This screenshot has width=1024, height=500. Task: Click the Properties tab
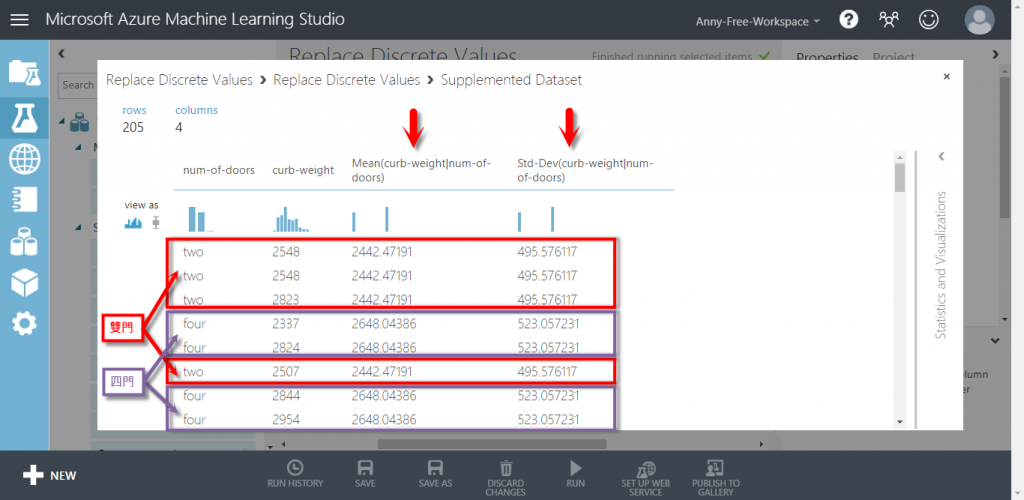(827, 58)
